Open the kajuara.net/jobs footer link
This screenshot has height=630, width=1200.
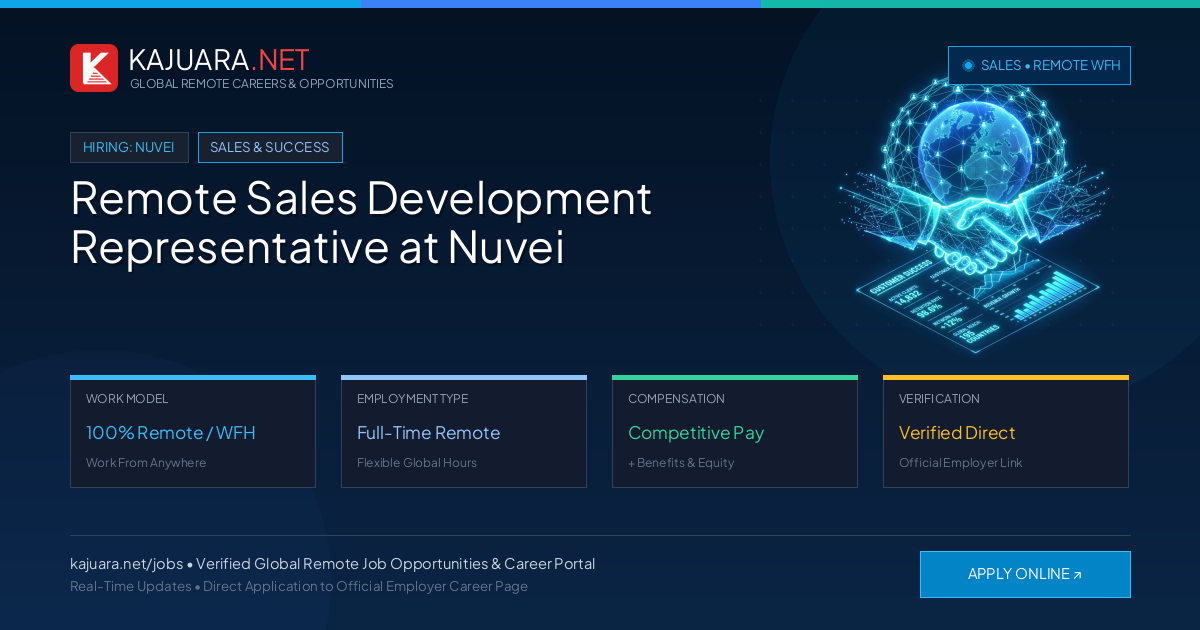[x=126, y=564]
